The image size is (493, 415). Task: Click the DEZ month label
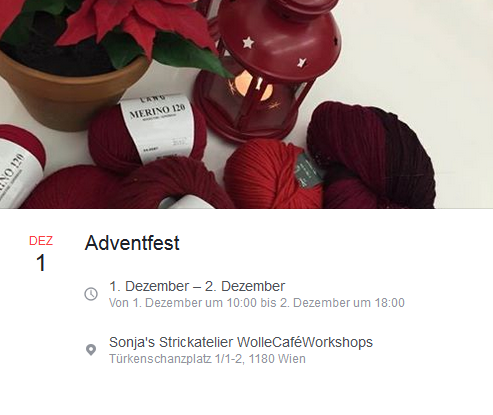pyautogui.click(x=41, y=241)
